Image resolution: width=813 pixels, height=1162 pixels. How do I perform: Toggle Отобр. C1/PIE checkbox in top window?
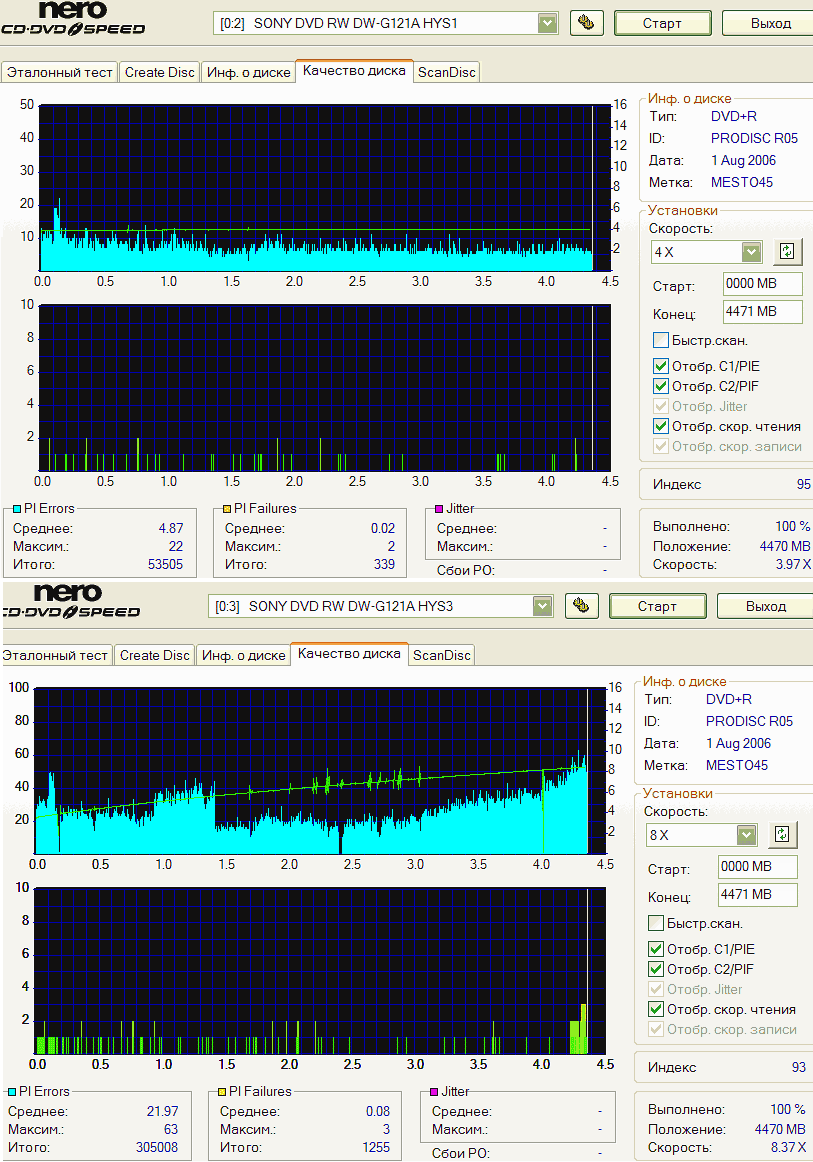[x=660, y=366]
